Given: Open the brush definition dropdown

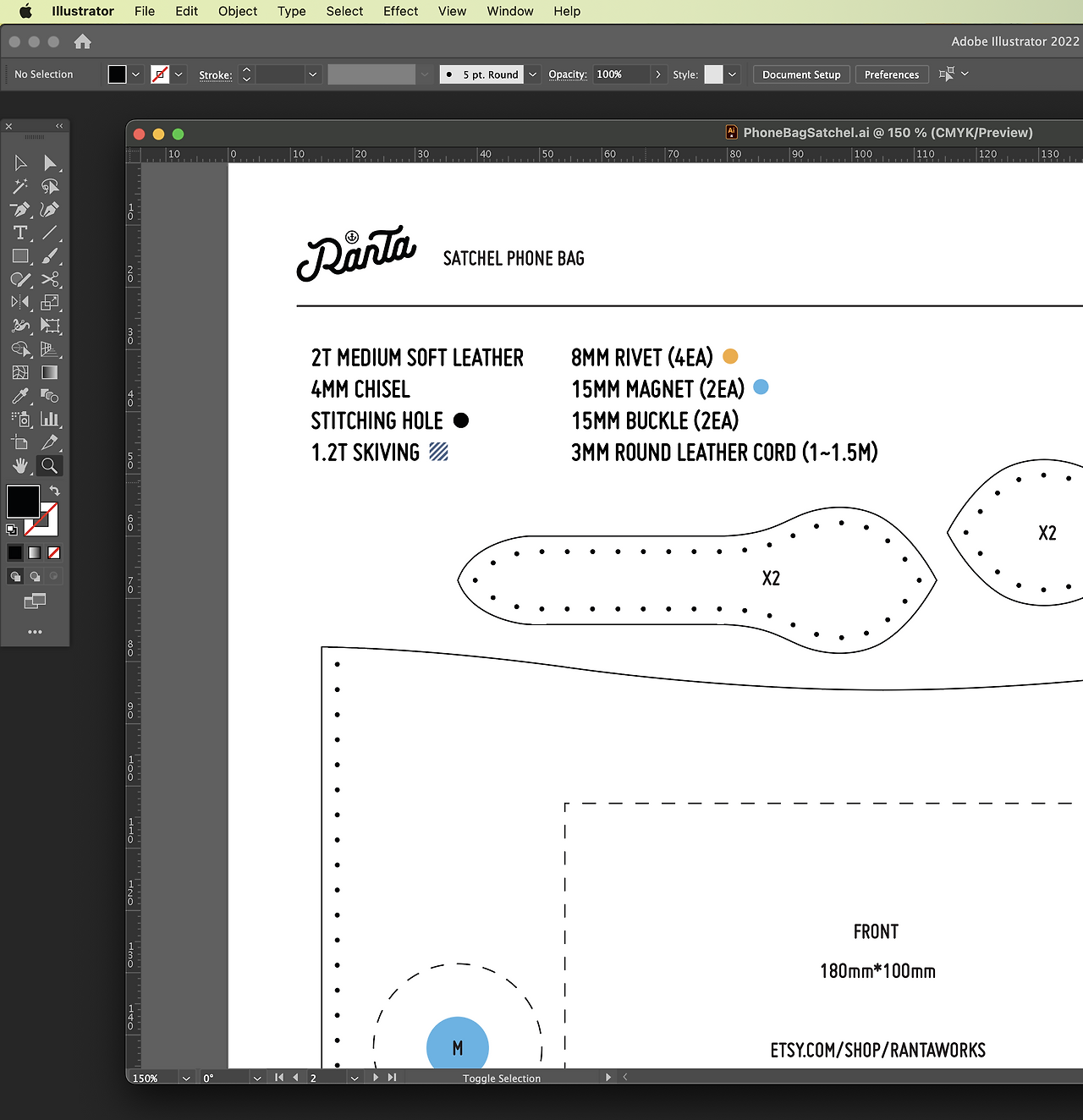Looking at the screenshot, I should point(533,74).
